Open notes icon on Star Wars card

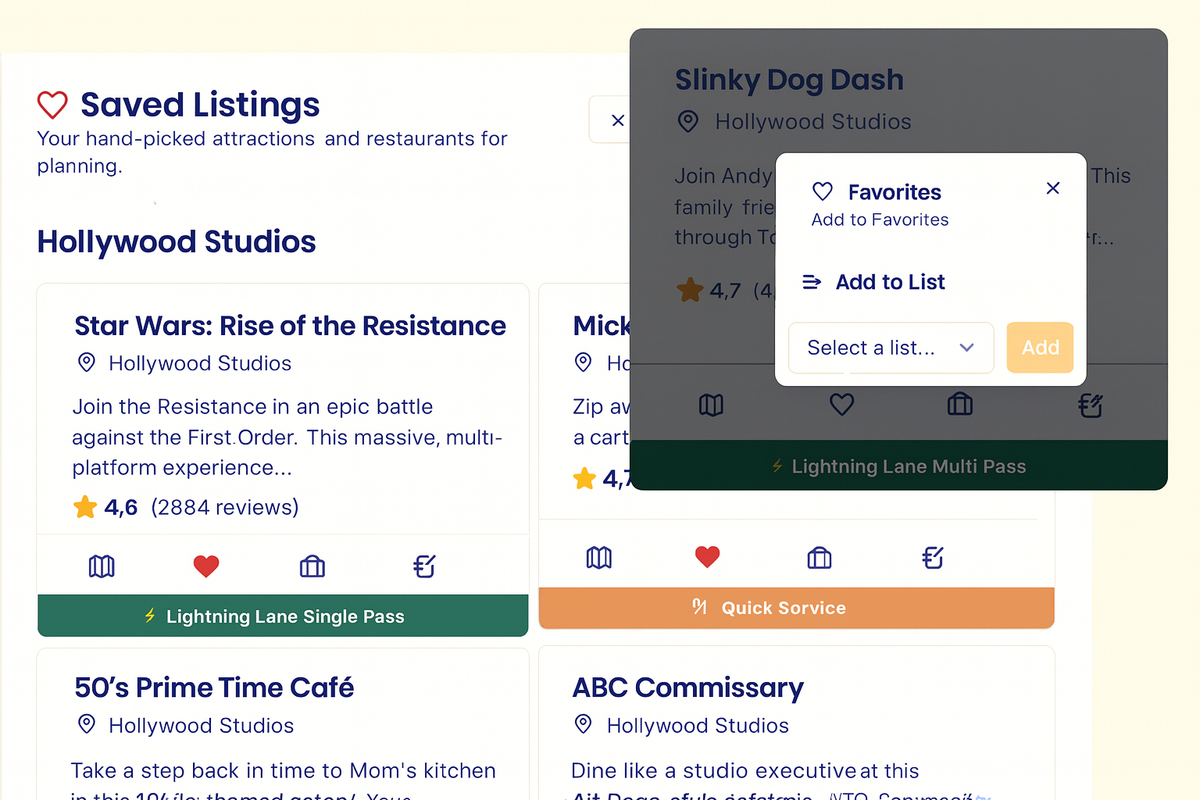tap(424, 567)
